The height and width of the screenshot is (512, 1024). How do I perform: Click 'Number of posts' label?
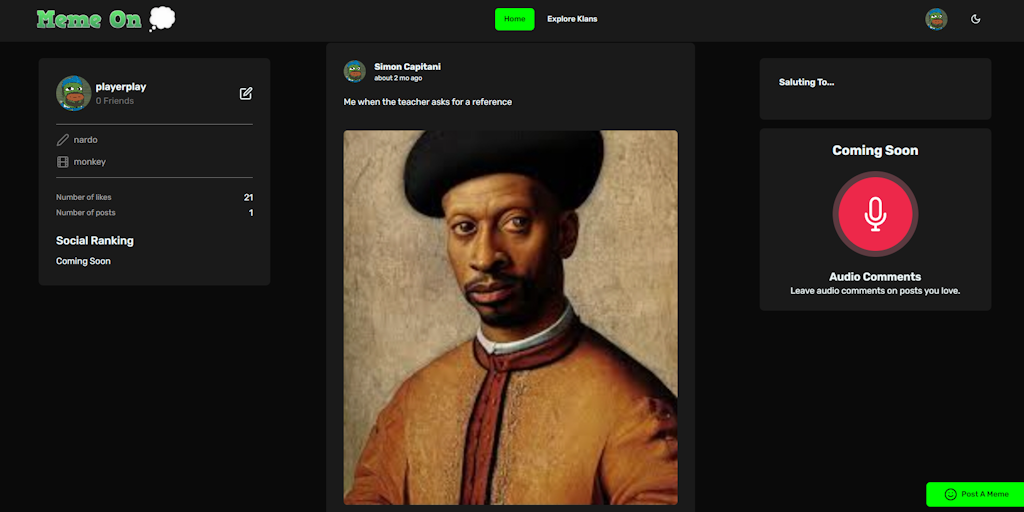click(86, 213)
